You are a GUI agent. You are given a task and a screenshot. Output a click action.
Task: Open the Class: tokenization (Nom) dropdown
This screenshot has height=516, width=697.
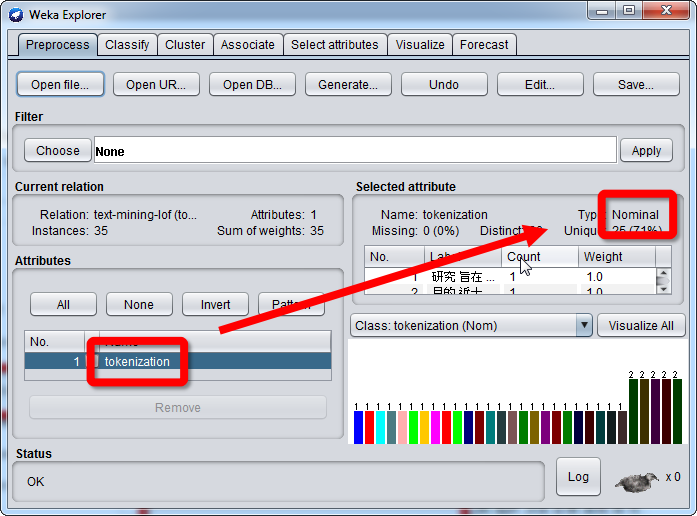(471, 326)
